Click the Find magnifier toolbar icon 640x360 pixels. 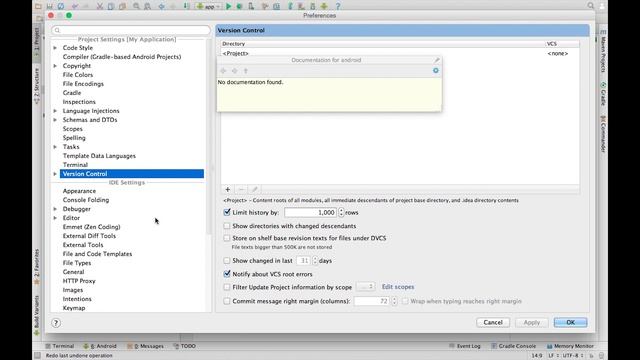pyautogui.click(x=136, y=6)
